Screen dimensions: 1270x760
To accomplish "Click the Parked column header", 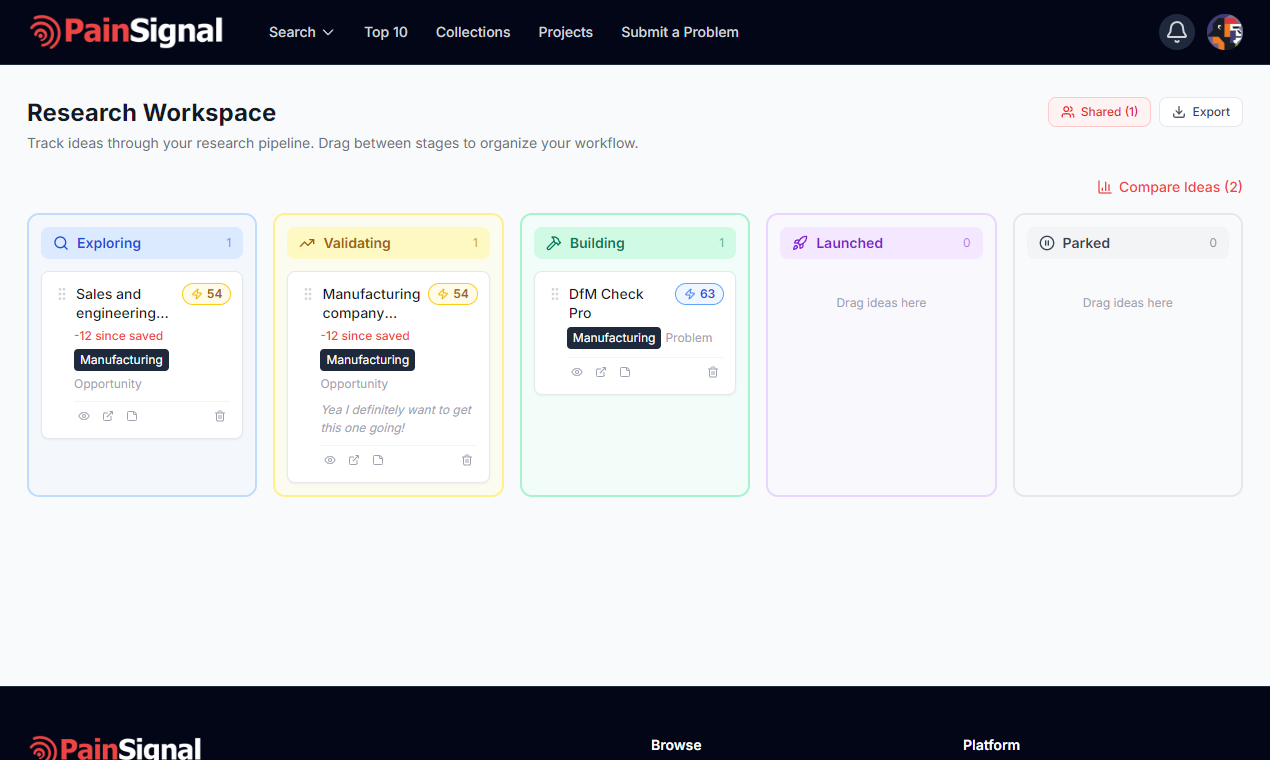I will (x=1128, y=243).
